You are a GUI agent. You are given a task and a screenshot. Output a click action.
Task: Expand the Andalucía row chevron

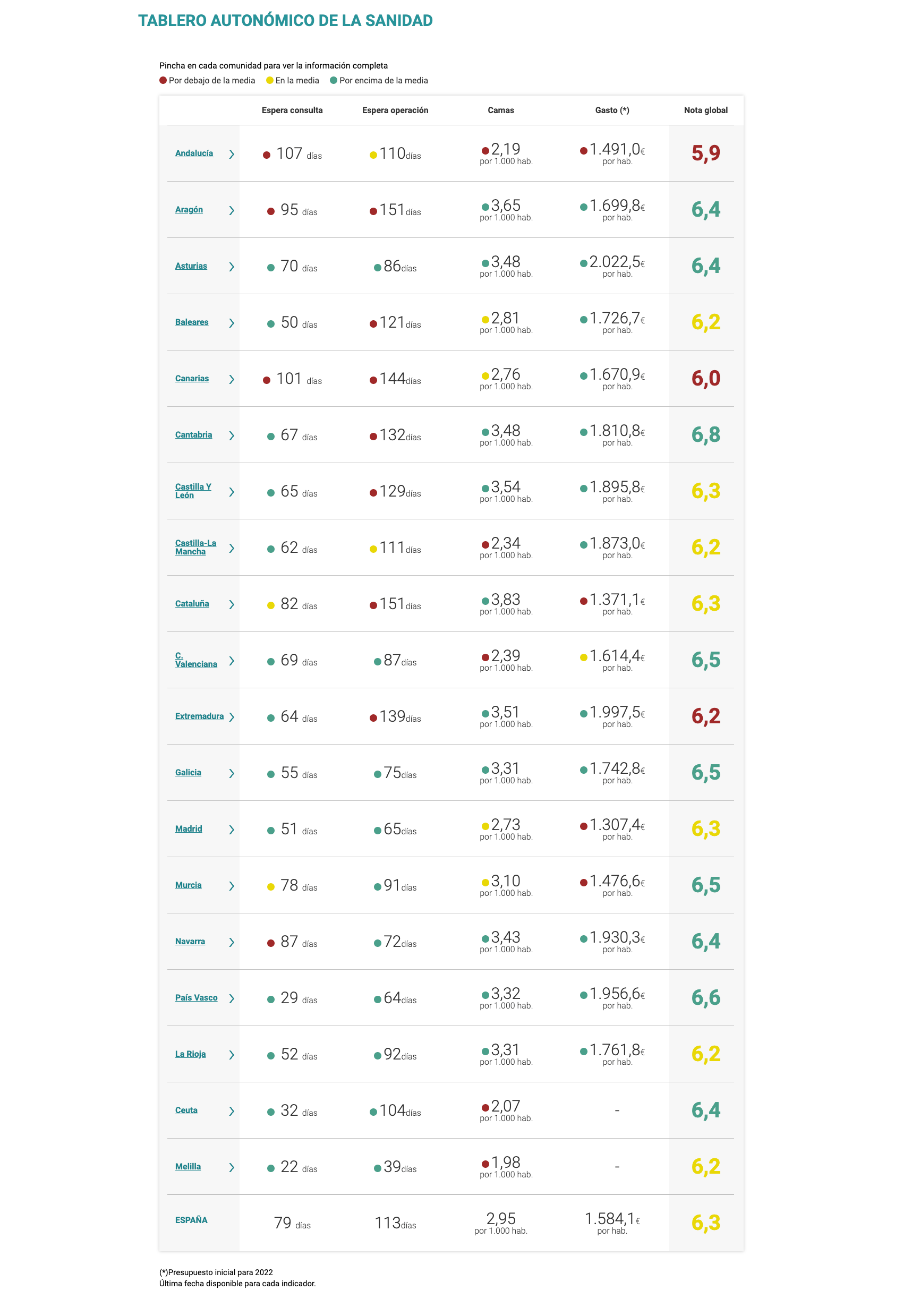[232, 154]
